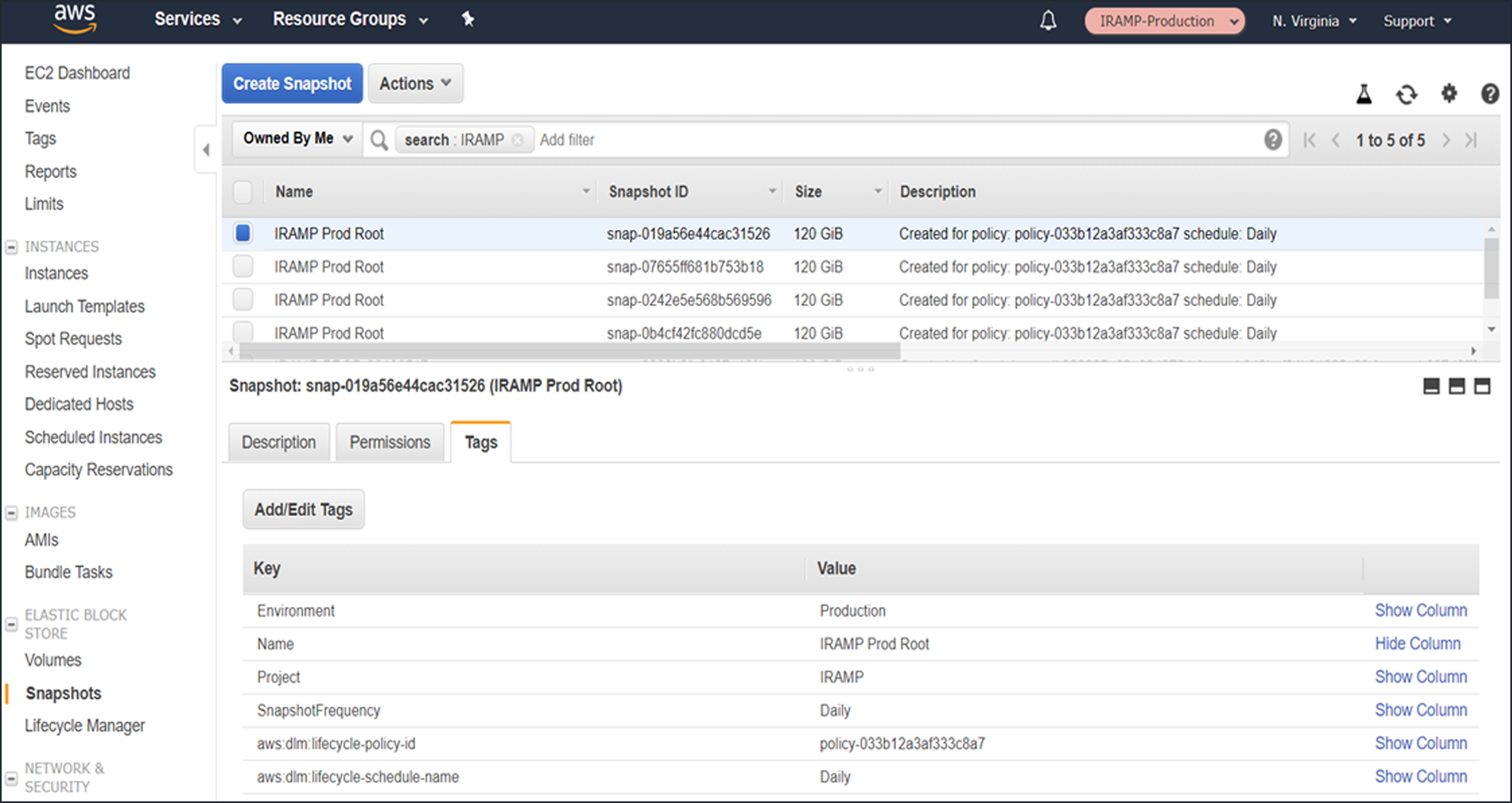Screen dimensions: 1512x803
Task: Toggle checkbox for first IRAMP Prod Root snapshot
Action: tap(243, 233)
